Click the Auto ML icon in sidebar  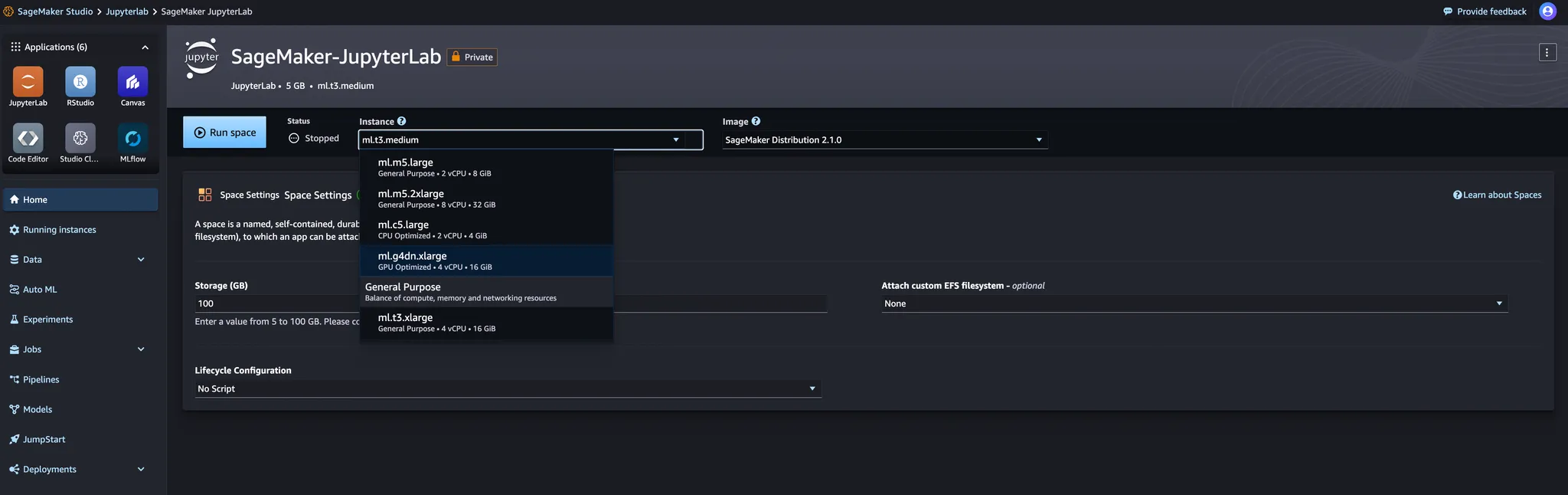(14, 290)
